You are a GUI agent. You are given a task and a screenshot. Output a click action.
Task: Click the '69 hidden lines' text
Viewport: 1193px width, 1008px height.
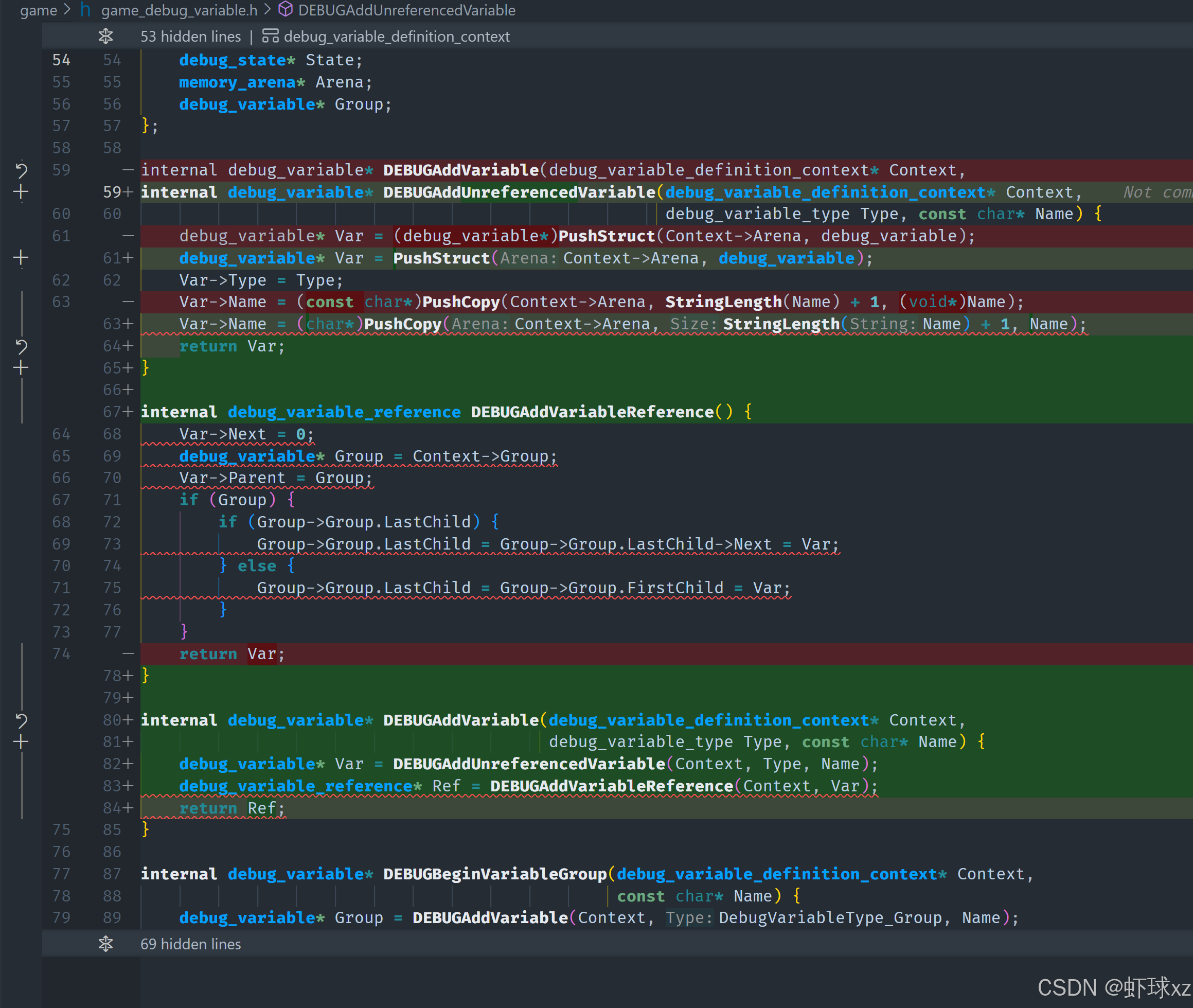pos(190,944)
